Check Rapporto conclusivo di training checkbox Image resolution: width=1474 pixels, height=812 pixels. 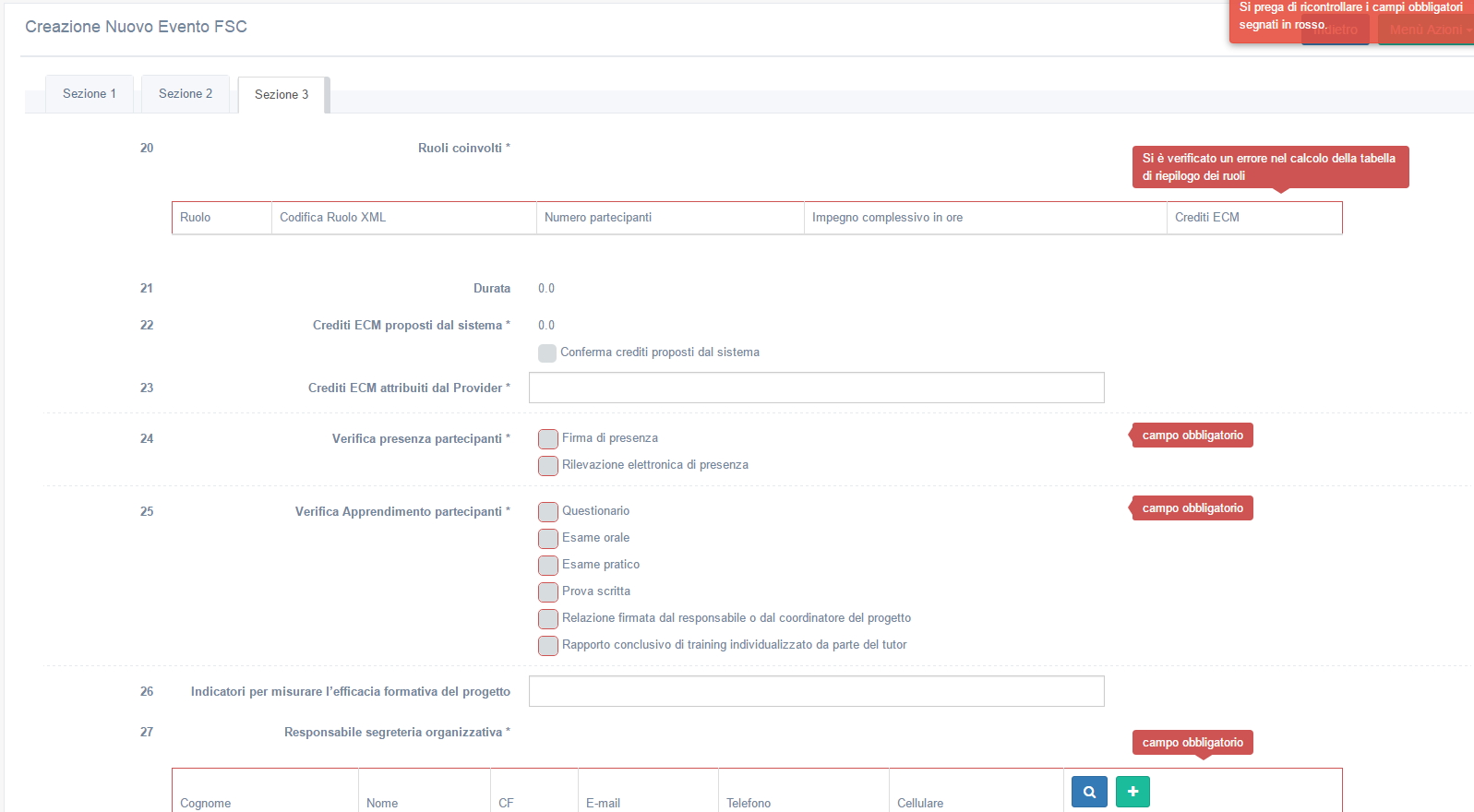(548, 645)
